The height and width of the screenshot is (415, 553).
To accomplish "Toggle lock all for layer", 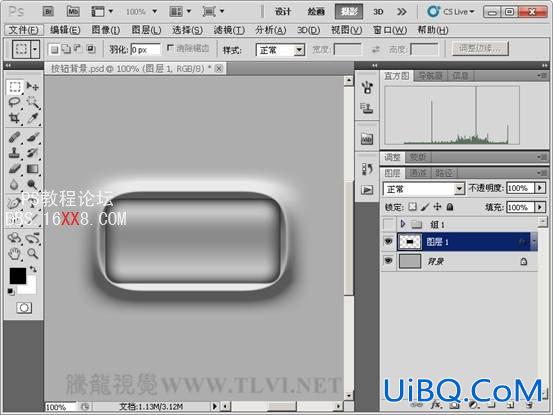I will tap(450, 207).
